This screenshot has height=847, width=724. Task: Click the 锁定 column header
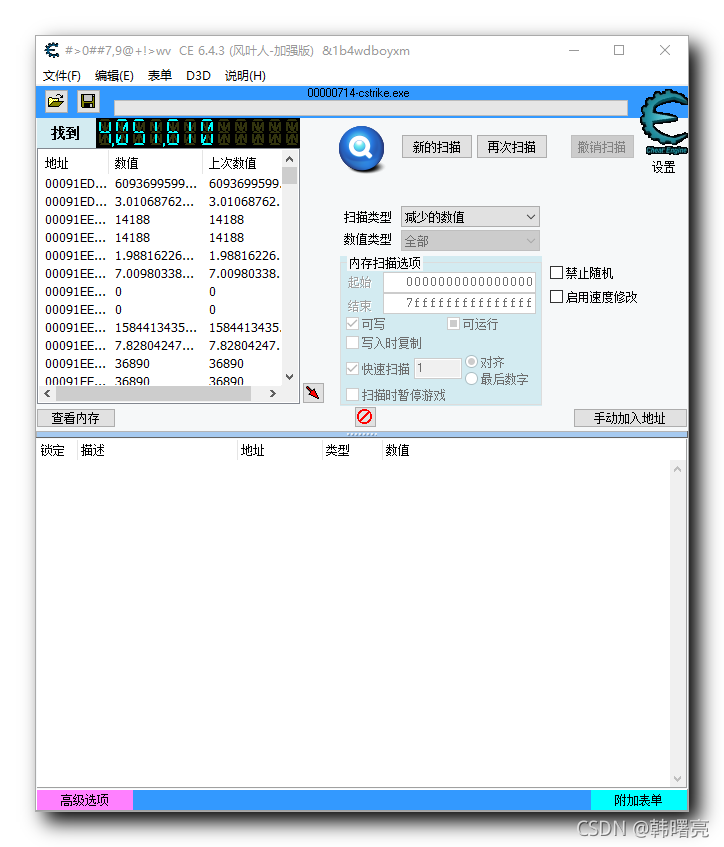pos(52,451)
